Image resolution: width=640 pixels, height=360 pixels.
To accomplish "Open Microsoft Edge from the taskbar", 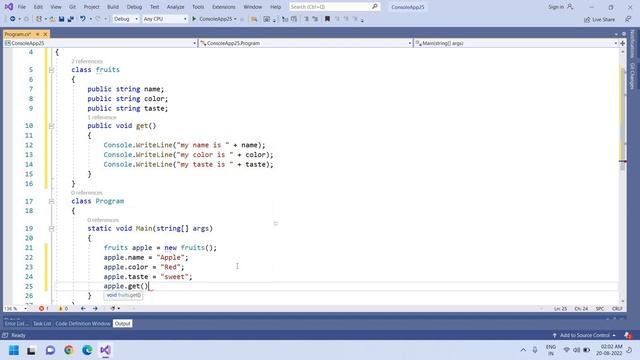I will [x=87, y=350].
